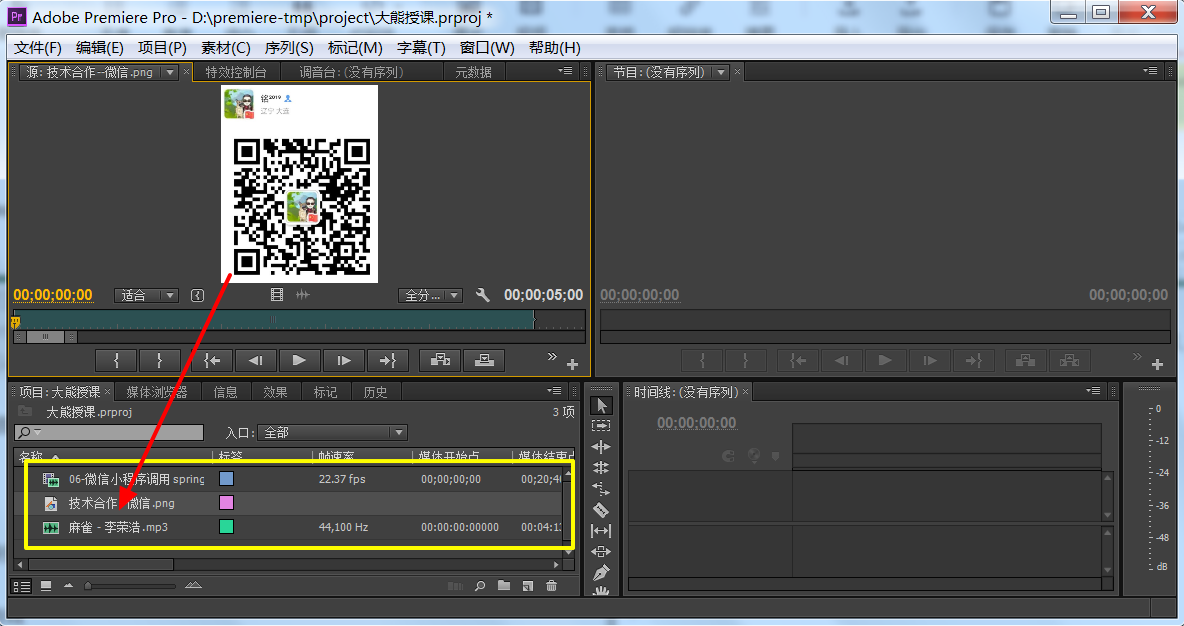Open the 全分 playback resolution dropdown
The height and width of the screenshot is (626, 1184).
(x=430, y=295)
